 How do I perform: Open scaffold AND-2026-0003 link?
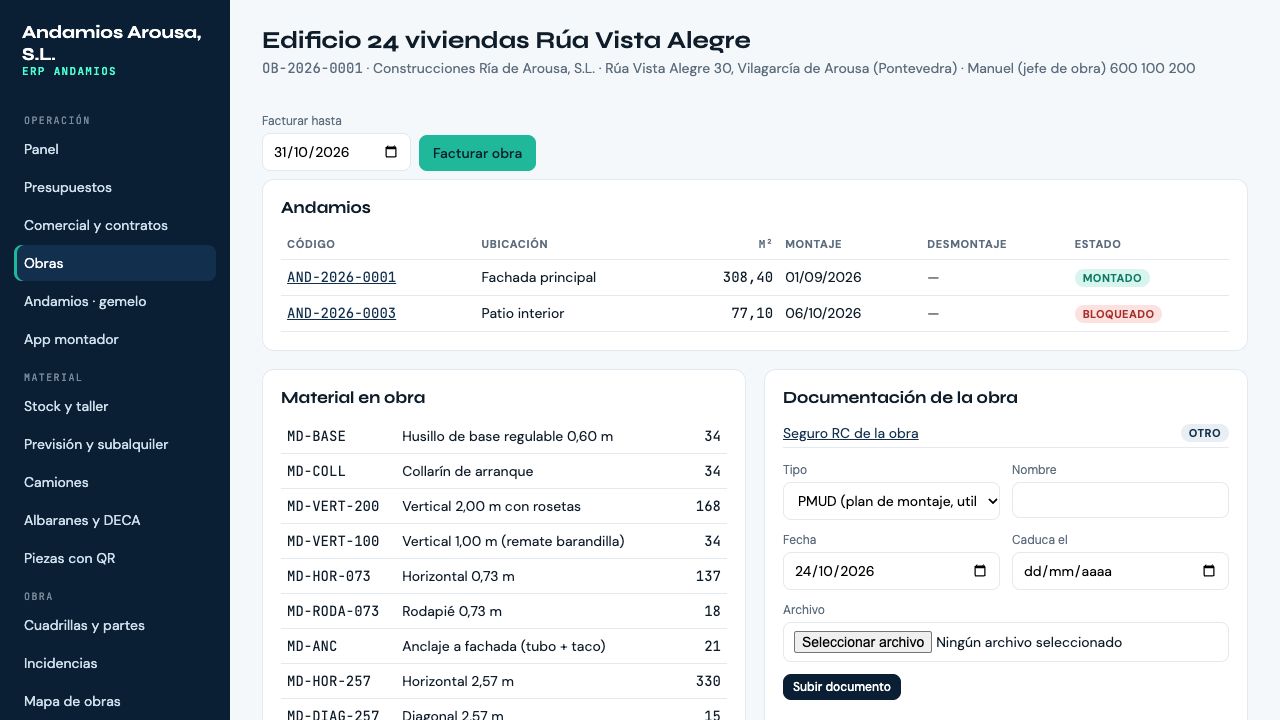pyautogui.click(x=341, y=313)
